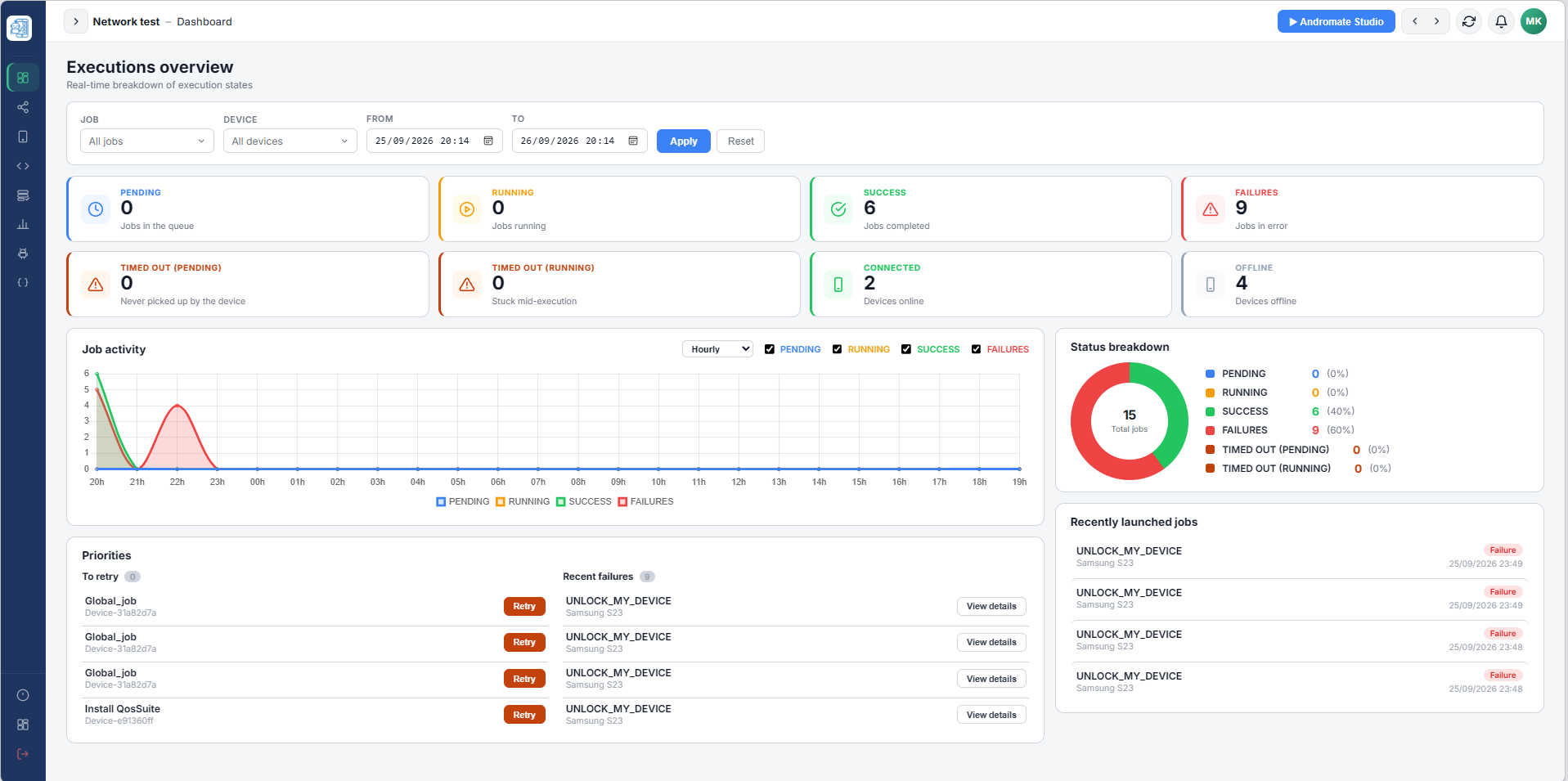Viewport: 1568px width, 781px height.
Task: Go back with the left arrow icon
Action: tap(1415, 21)
